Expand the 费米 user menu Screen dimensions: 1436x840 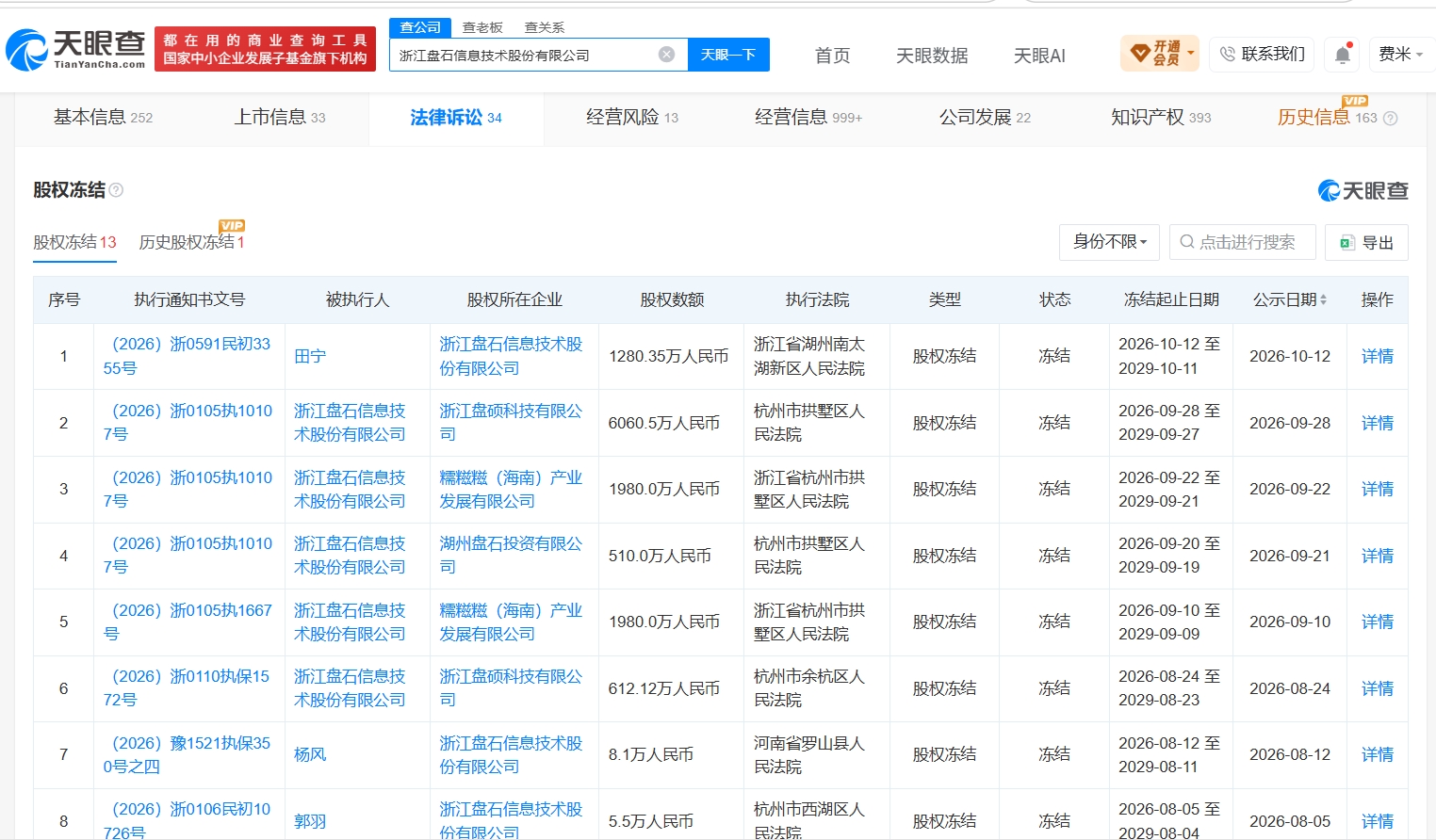tap(1400, 54)
